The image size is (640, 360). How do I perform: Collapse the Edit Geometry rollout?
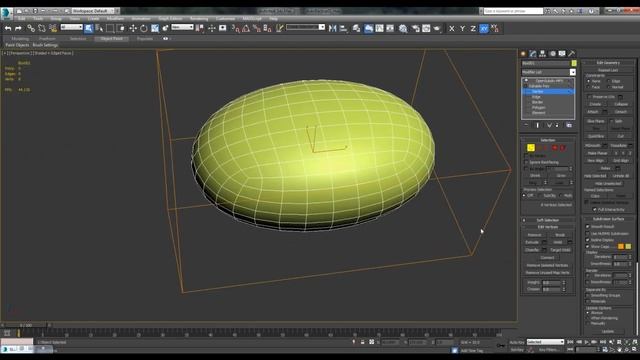click(x=608, y=63)
